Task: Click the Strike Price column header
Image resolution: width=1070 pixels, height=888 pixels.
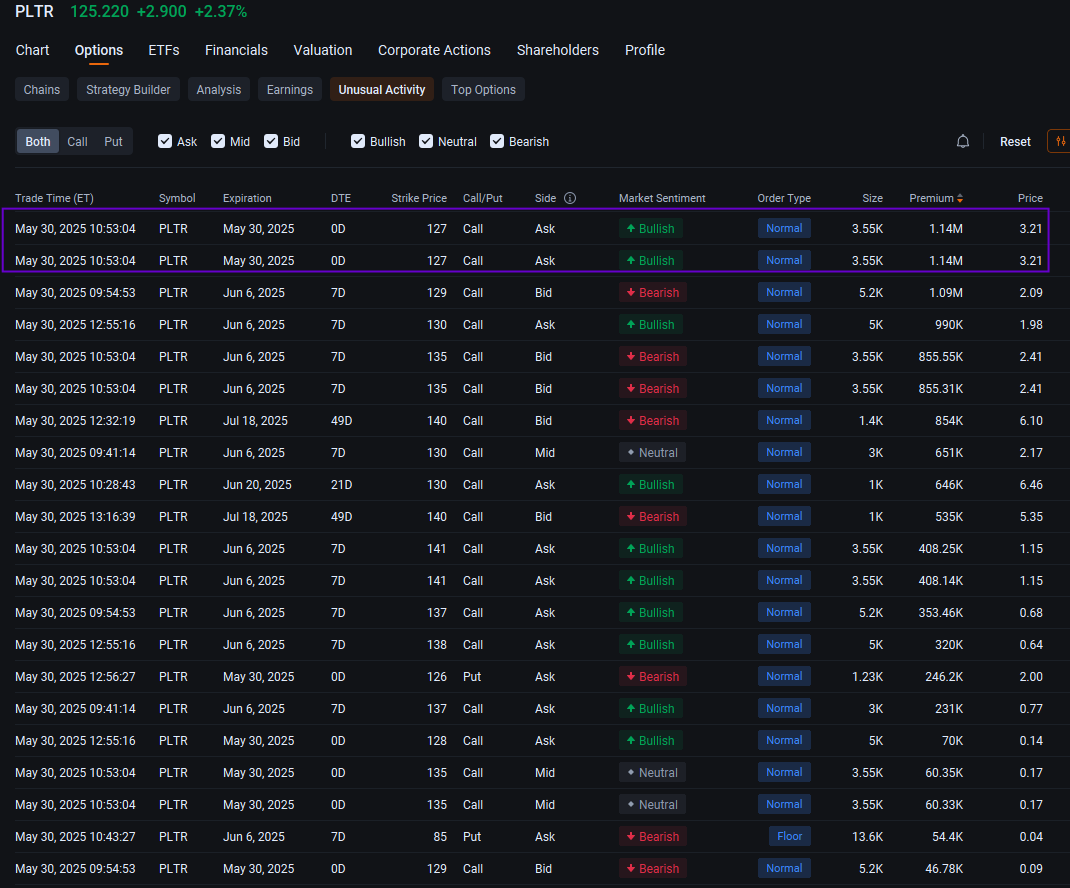Action: tap(418, 198)
